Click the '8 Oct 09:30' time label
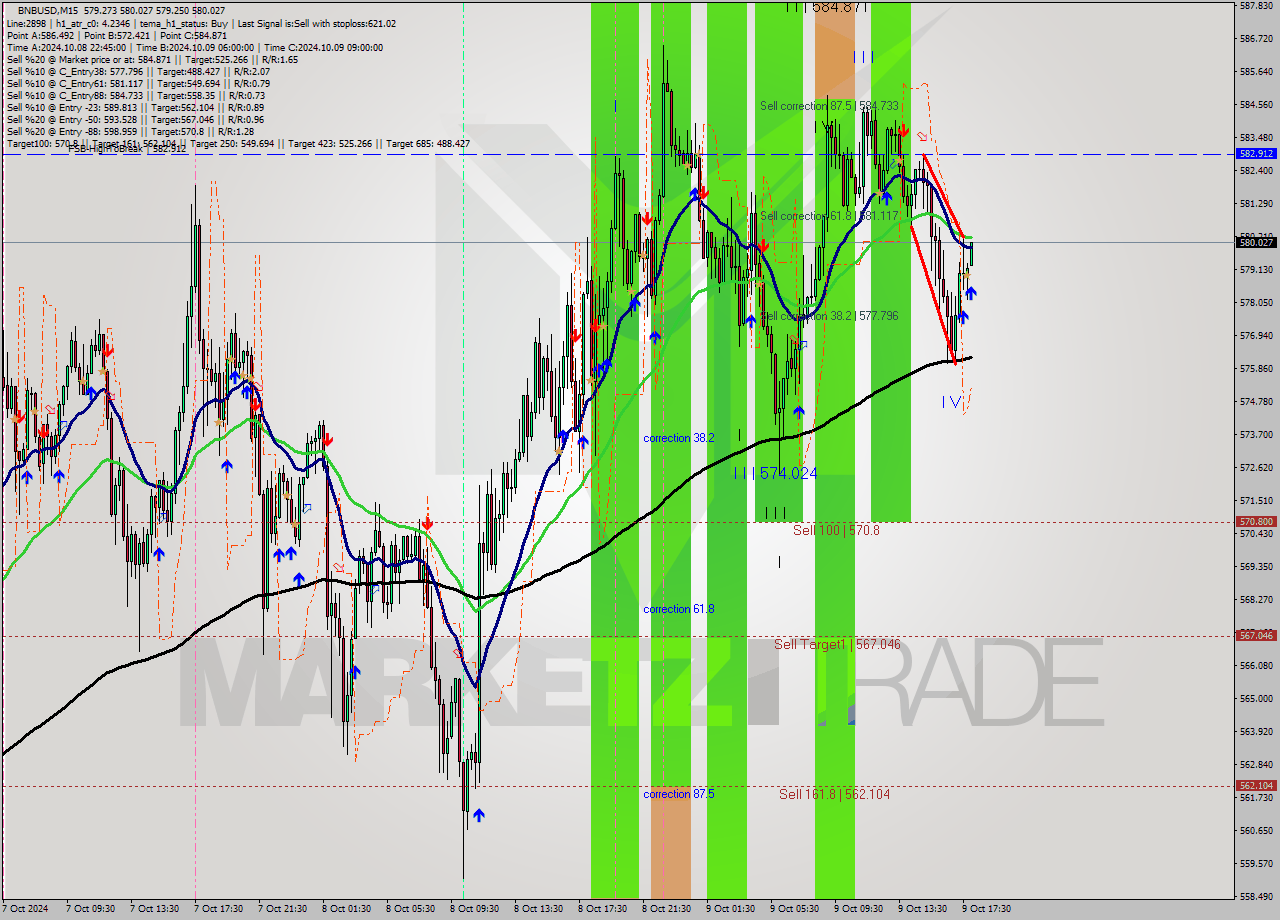Viewport: 1280px width, 920px height. (475, 909)
